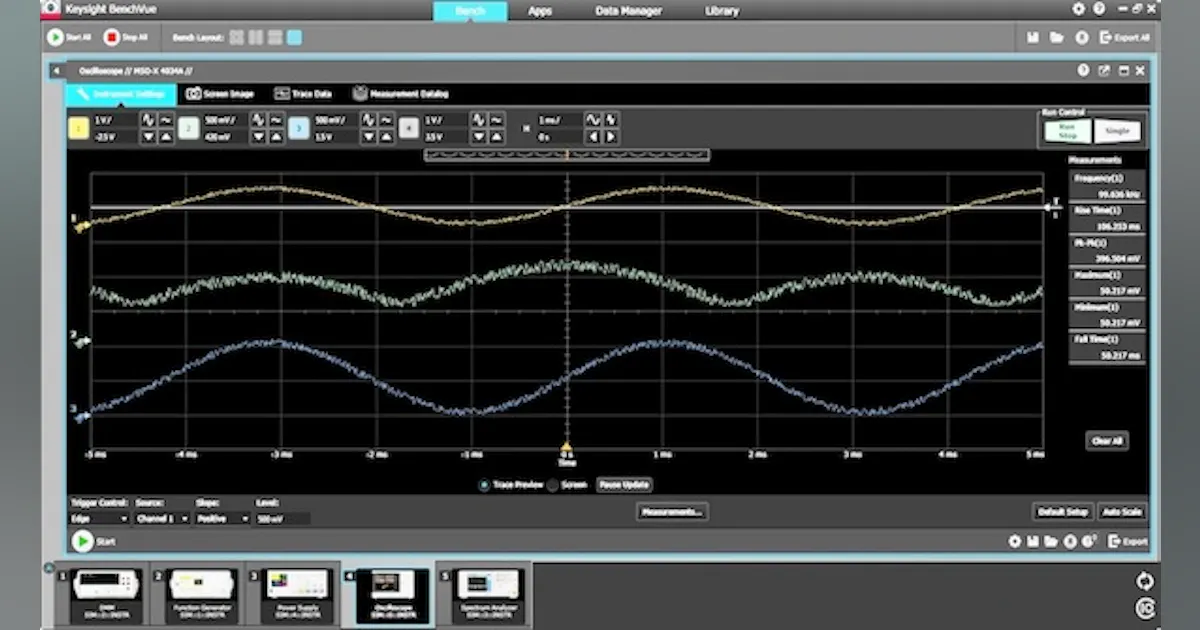Switch to the Screen Image tab
This screenshot has height=630, width=1200.
tap(221, 94)
